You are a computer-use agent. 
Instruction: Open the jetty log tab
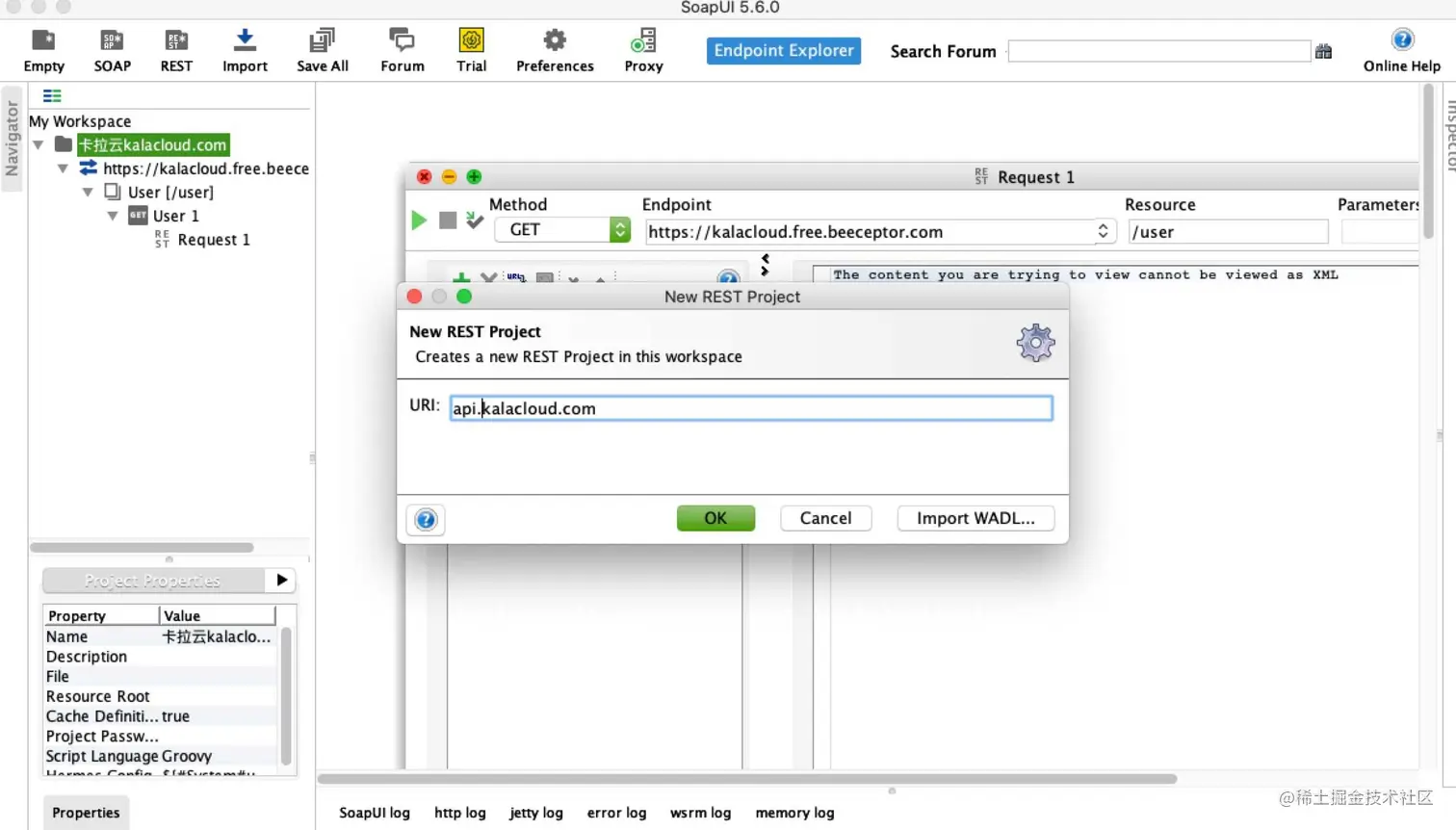pos(536,813)
